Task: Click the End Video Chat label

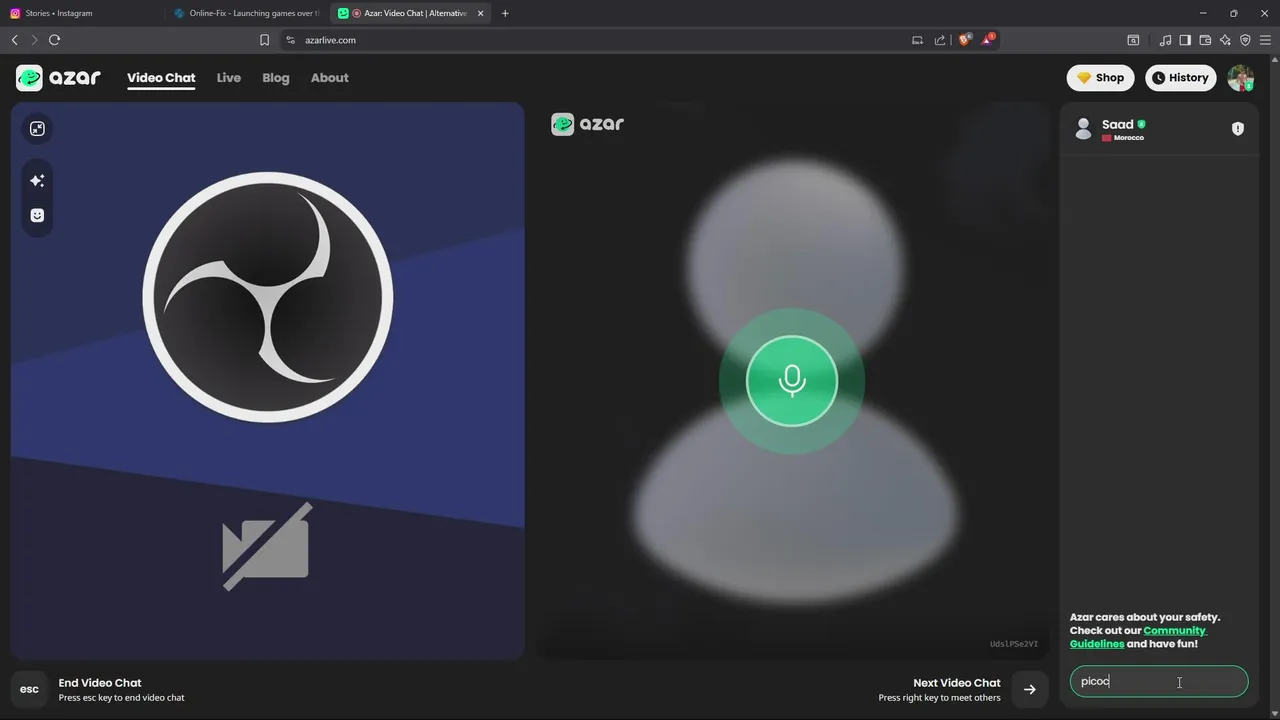Action: tap(100, 683)
